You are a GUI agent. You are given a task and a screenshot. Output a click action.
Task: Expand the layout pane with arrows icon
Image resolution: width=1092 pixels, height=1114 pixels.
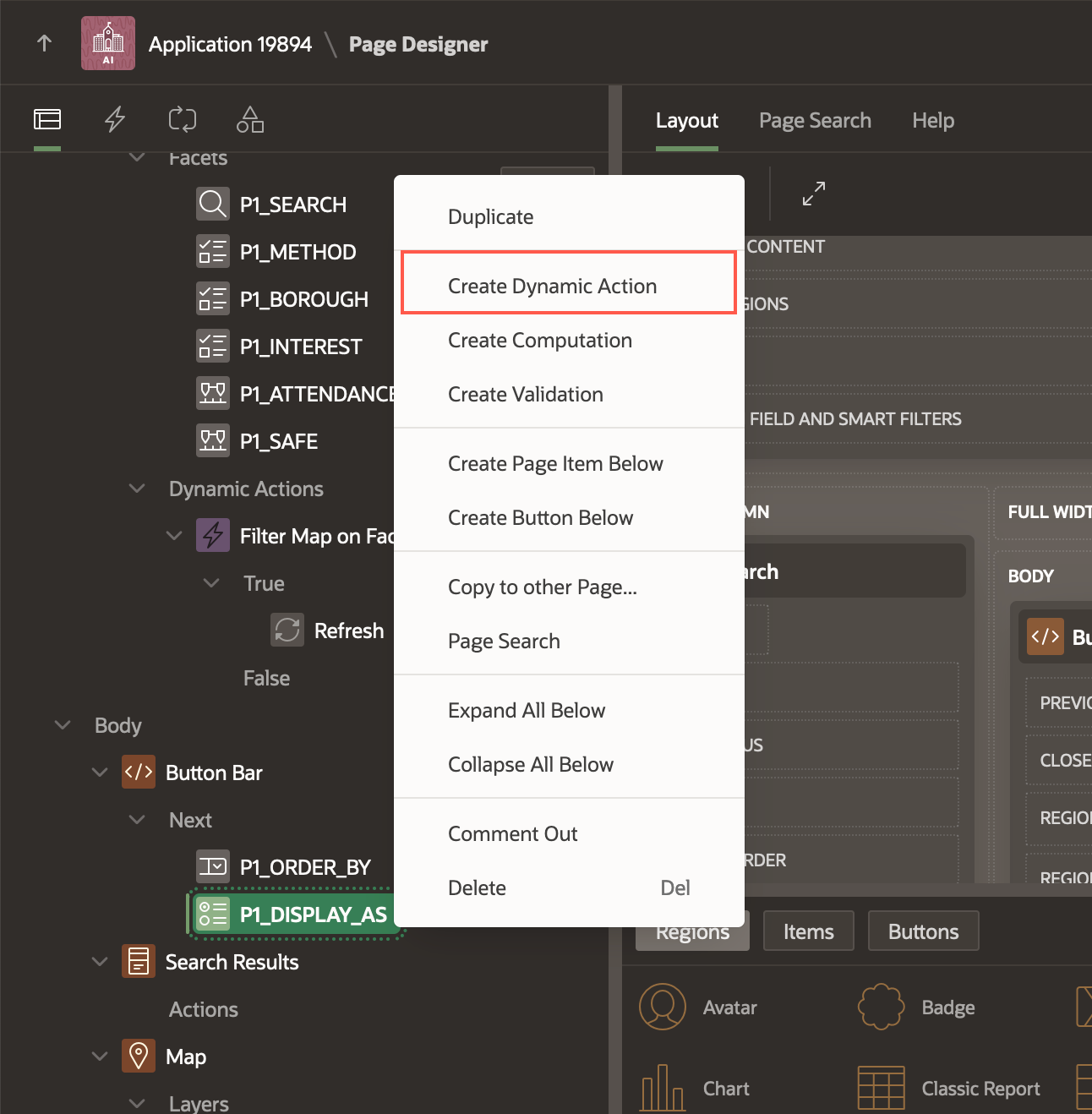tap(813, 194)
